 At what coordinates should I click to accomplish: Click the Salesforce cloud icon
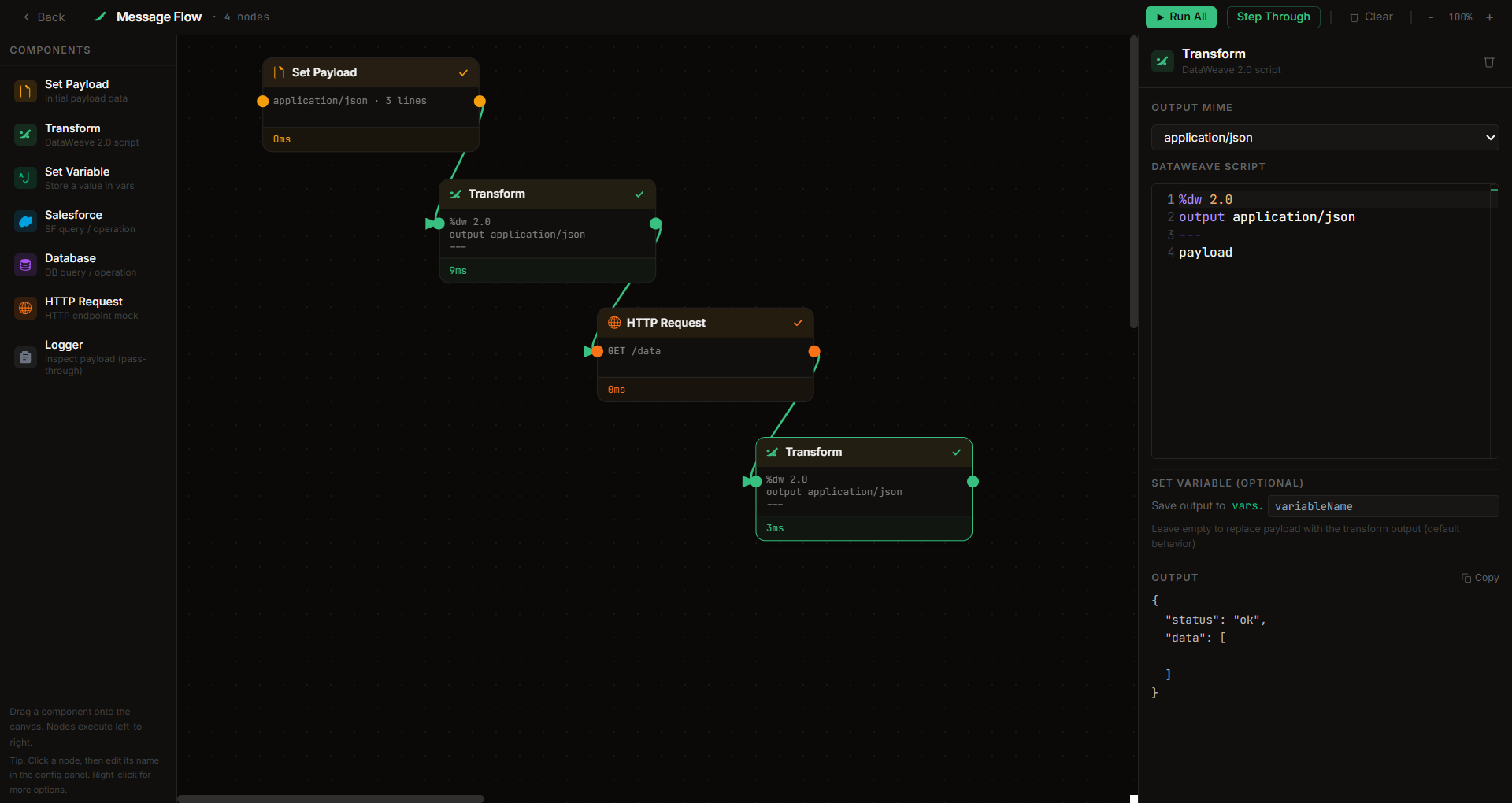pos(25,221)
